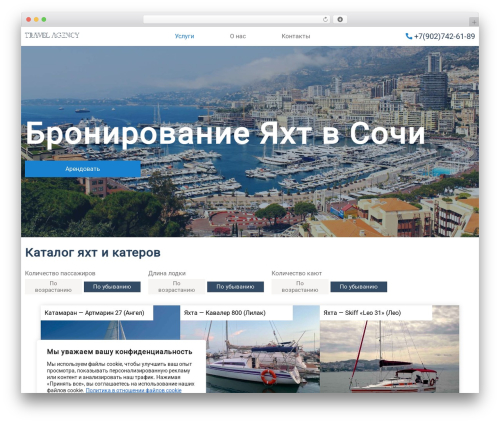Viewport: 500px width, 423px height.
Task: Open the Политика в отношении файлов cookie link
Action: point(134,390)
